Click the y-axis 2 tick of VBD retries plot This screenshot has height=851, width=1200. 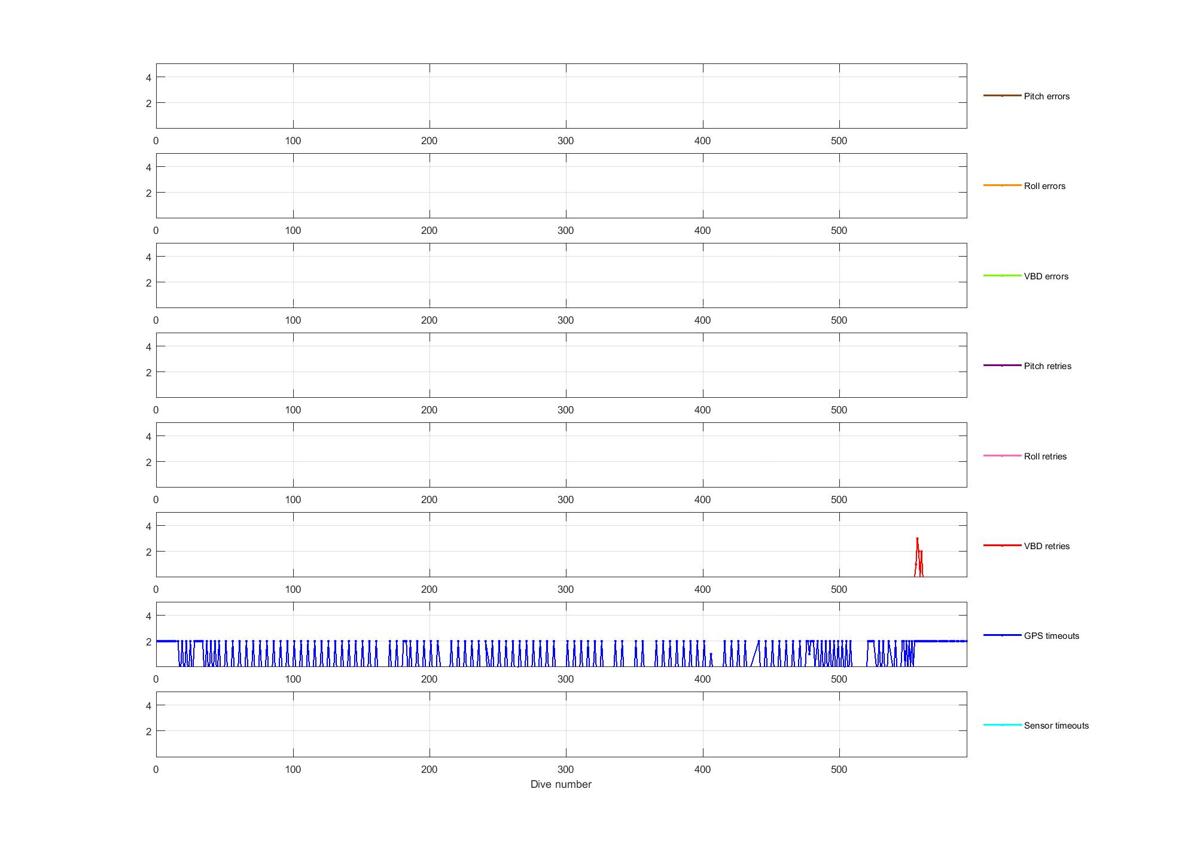pyautogui.click(x=147, y=552)
